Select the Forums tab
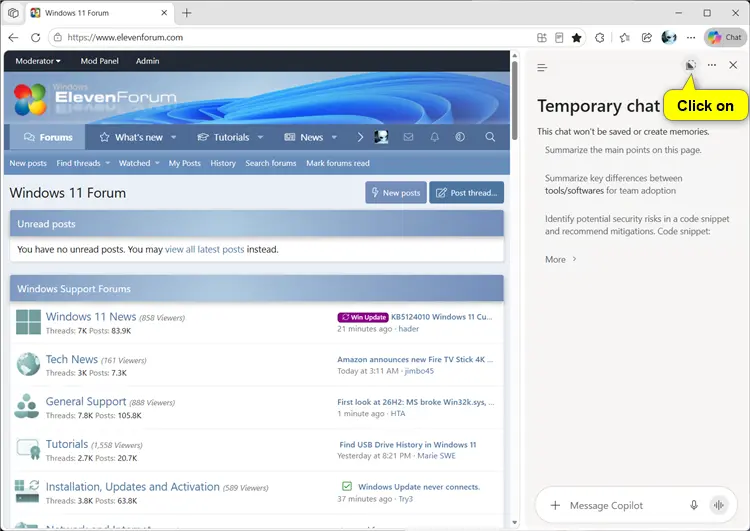Viewport: 750px width, 531px height. pyautogui.click(x=48, y=137)
